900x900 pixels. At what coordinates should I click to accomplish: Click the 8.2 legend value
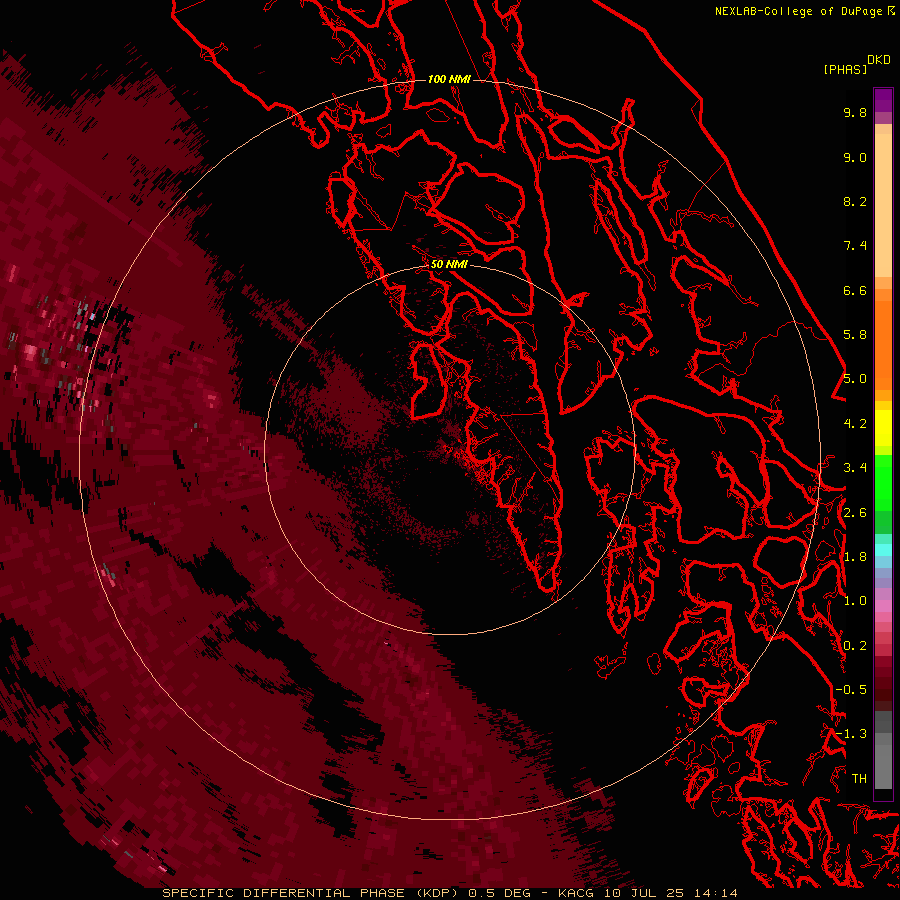[855, 201]
